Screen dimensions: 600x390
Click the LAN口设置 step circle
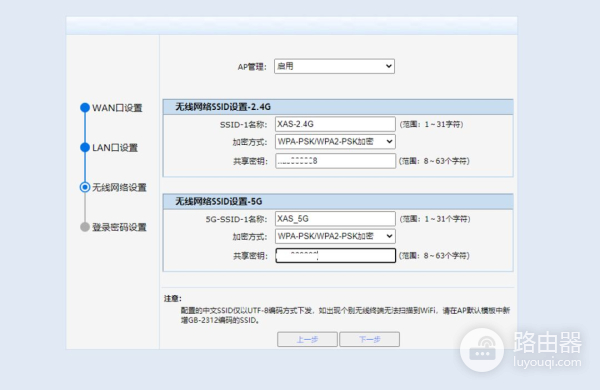click(85, 147)
